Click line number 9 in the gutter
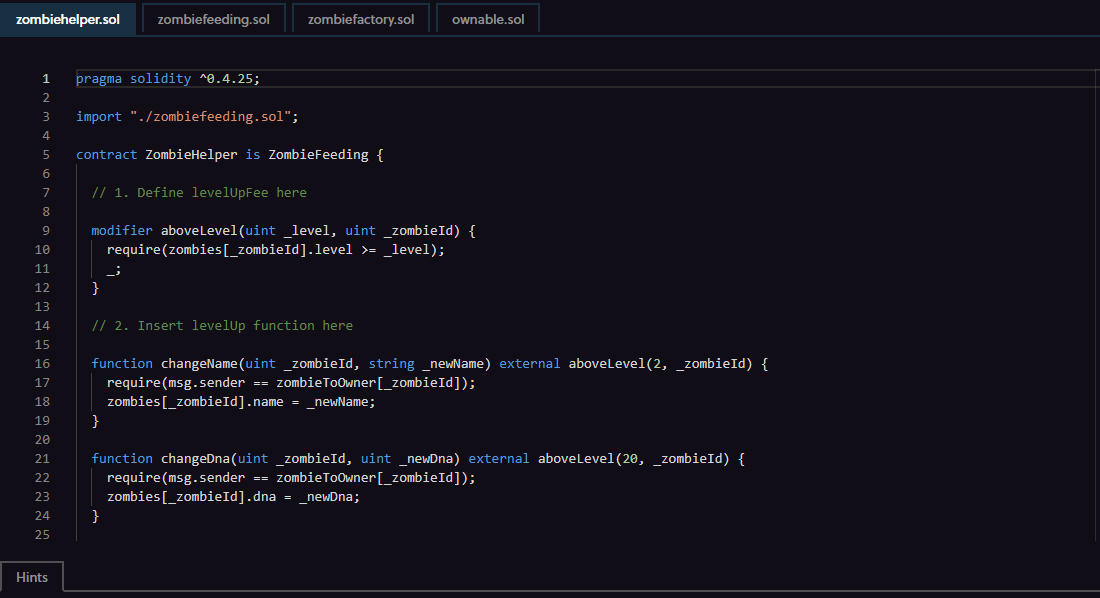This screenshot has width=1100, height=598. [x=46, y=230]
